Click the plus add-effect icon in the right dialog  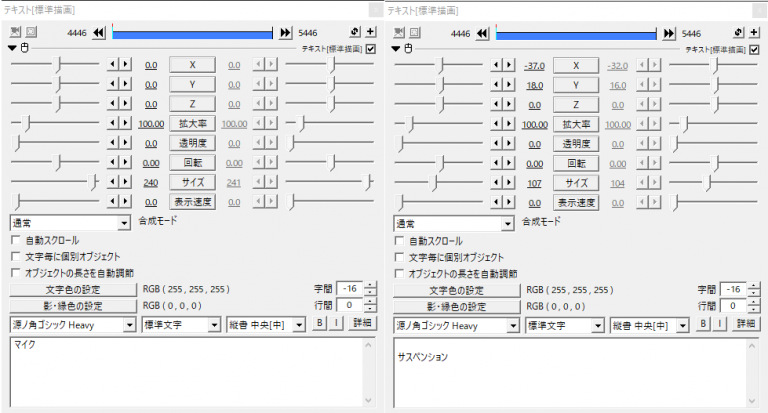(x=755, y=33)
